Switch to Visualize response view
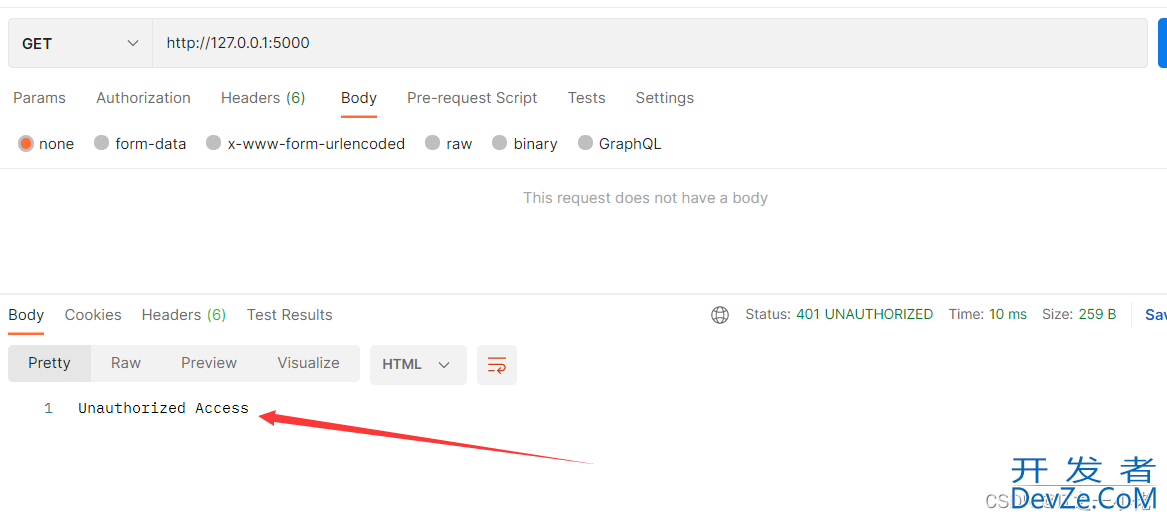1167x520 pixels. point(308,363)
